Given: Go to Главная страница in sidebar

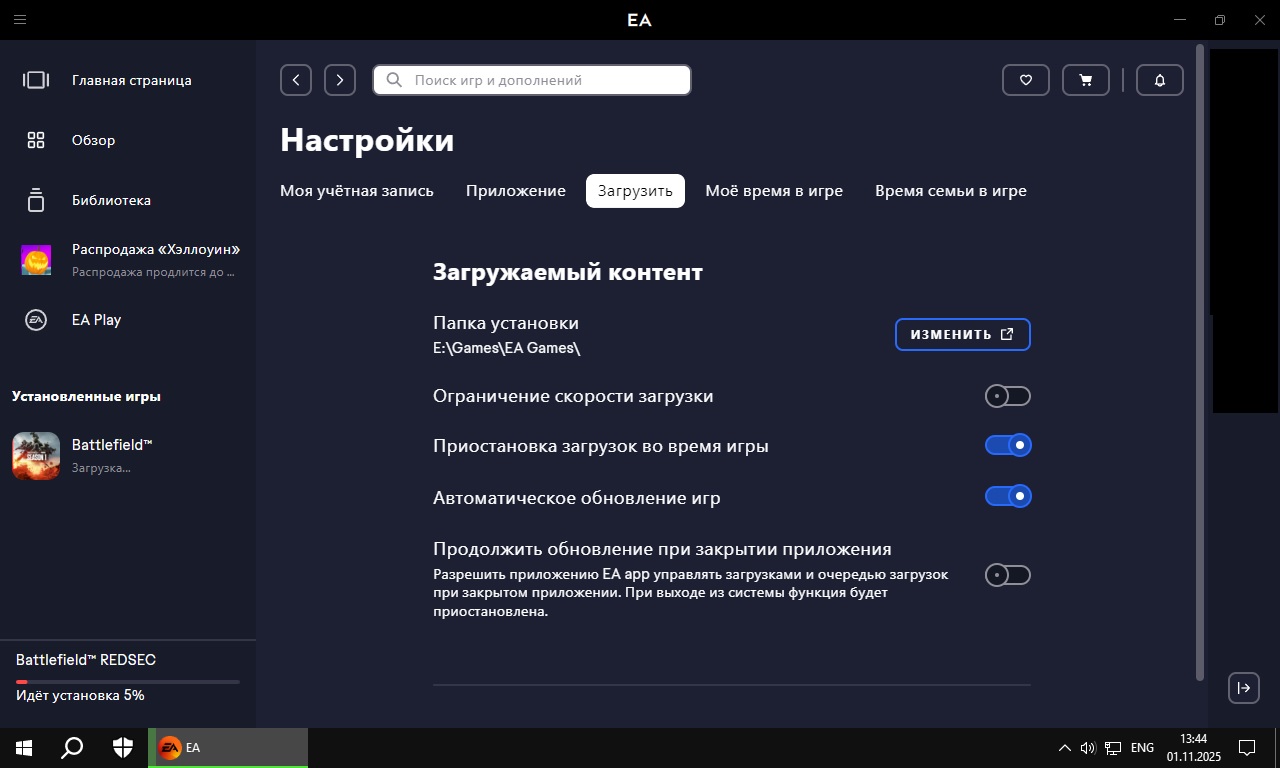Looking at the screenshot, I should [132, 80].
